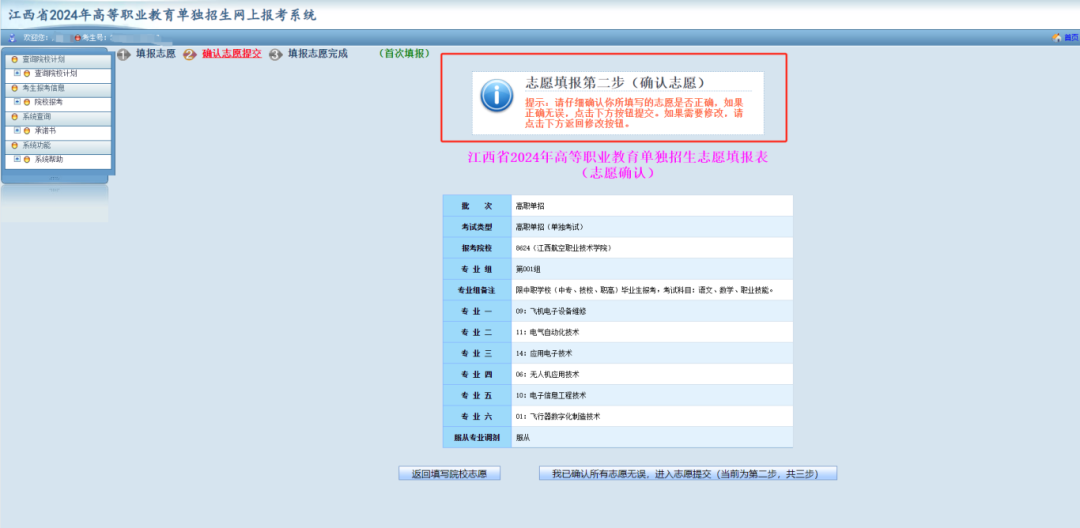
Task: Click the 服从专业调剂 label cell
Action: pyautogui.click(x=477, y=438)
